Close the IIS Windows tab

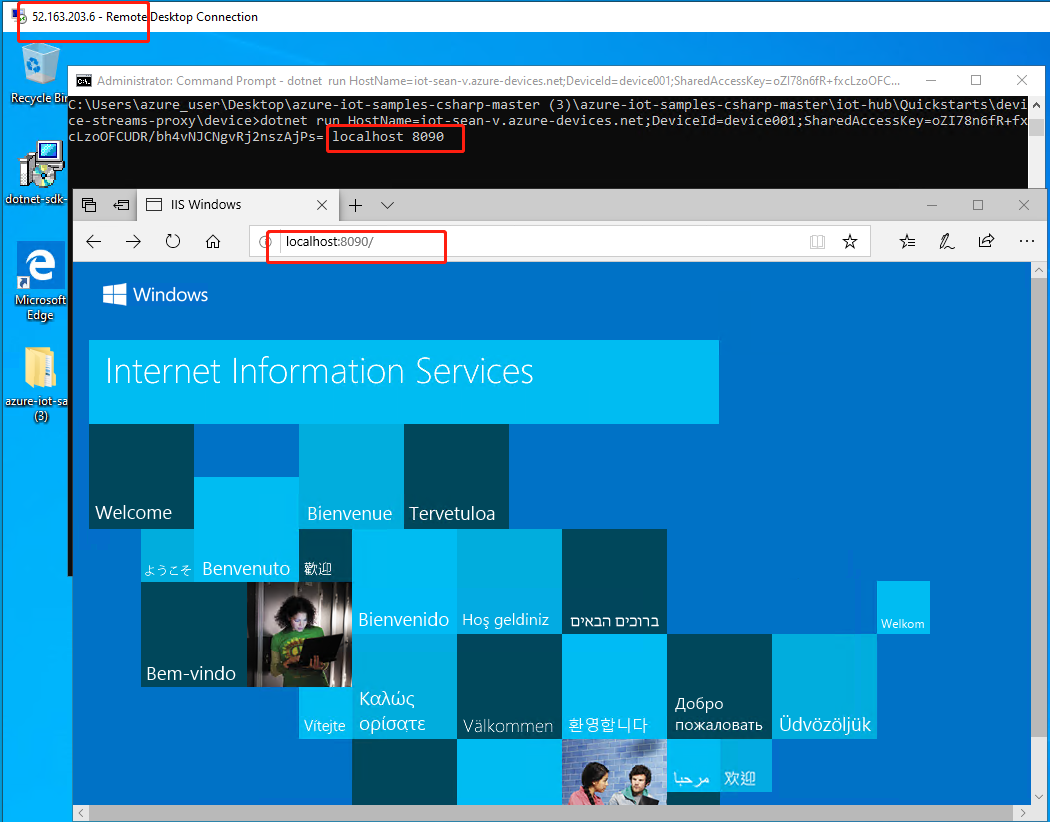tap(322, 205)
